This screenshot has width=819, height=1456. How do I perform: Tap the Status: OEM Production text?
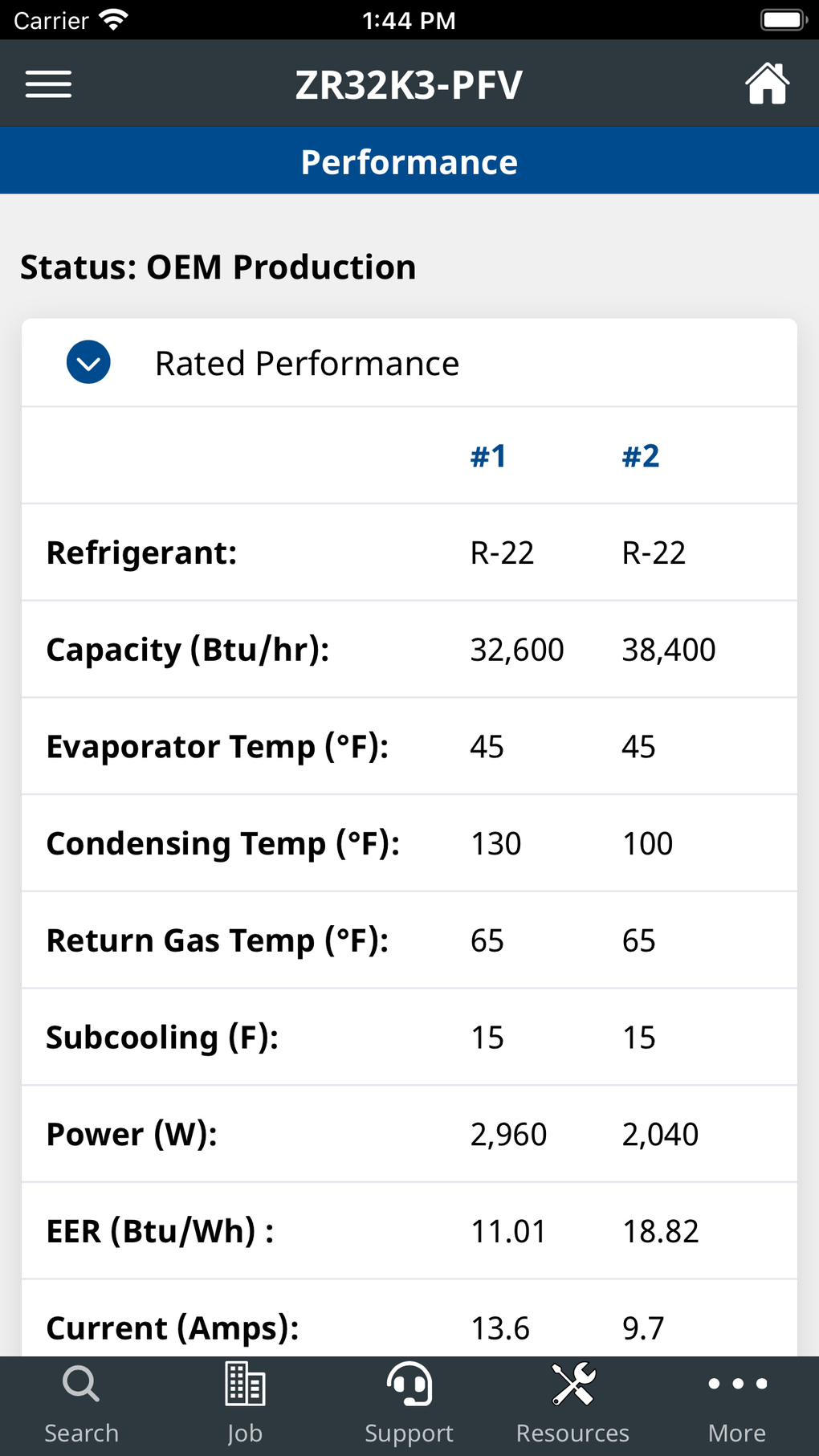coord(218,267)
